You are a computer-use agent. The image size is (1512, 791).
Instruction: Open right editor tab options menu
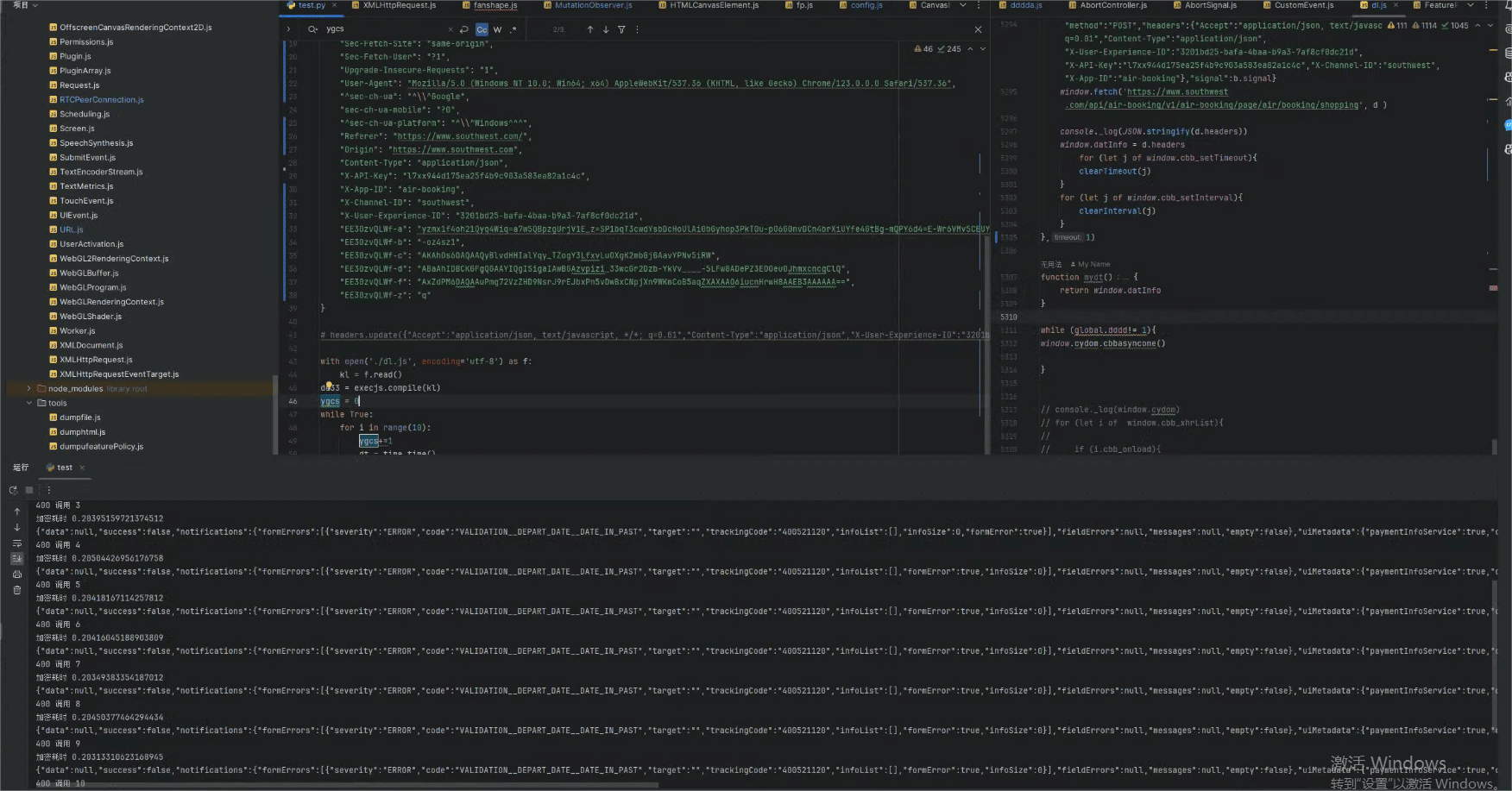pos(1485,5)
